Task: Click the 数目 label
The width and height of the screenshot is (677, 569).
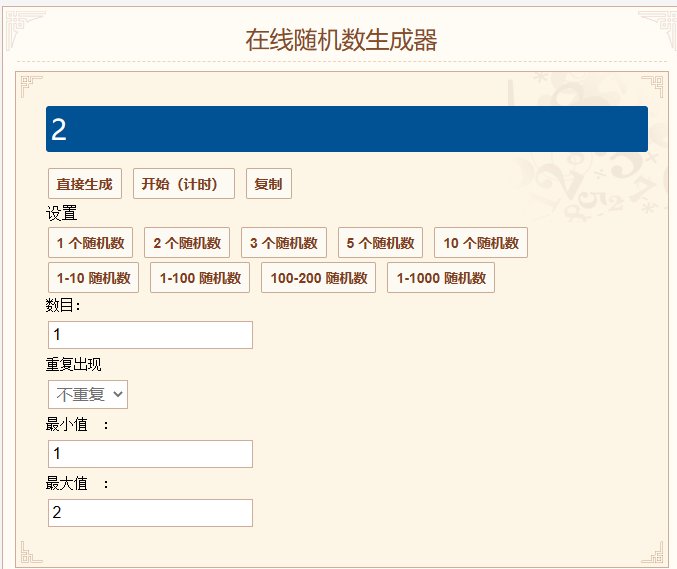Action: point(63,305)
